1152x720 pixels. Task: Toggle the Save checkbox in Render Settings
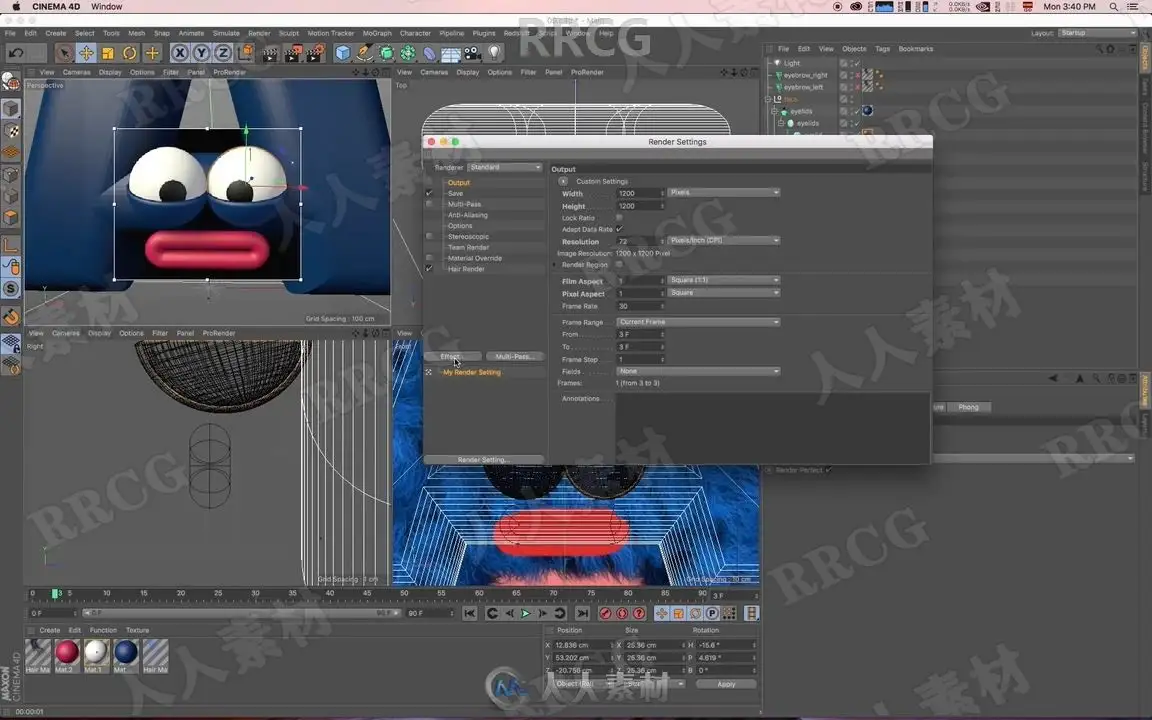point(429,193)
